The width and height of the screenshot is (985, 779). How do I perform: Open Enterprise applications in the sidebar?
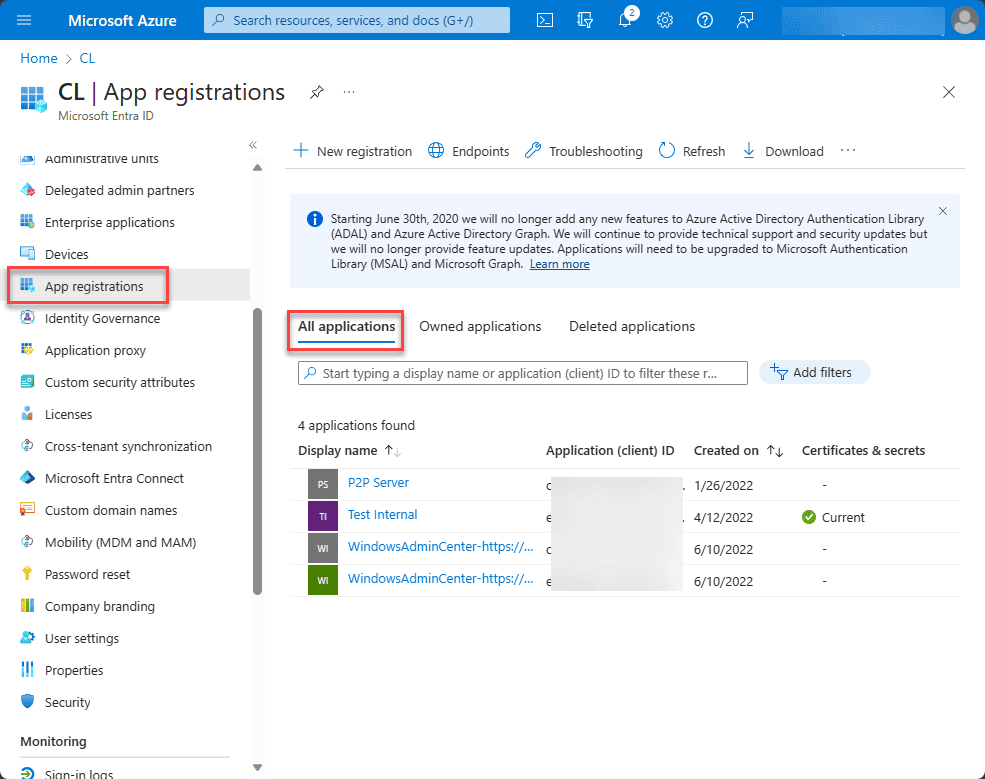click(x=110, y=222)
